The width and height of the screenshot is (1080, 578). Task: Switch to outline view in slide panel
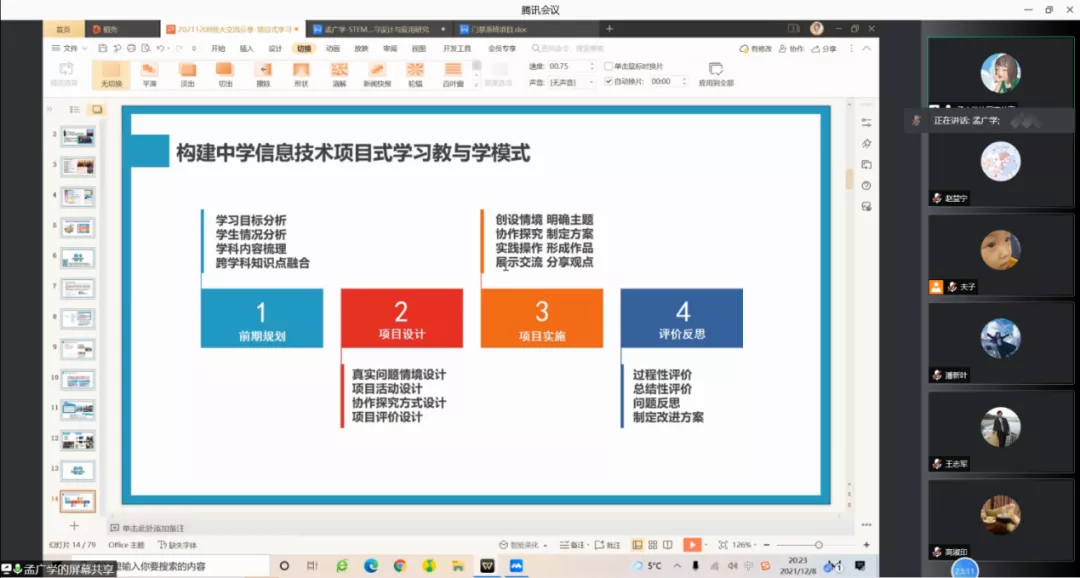(x=75, y=110)
